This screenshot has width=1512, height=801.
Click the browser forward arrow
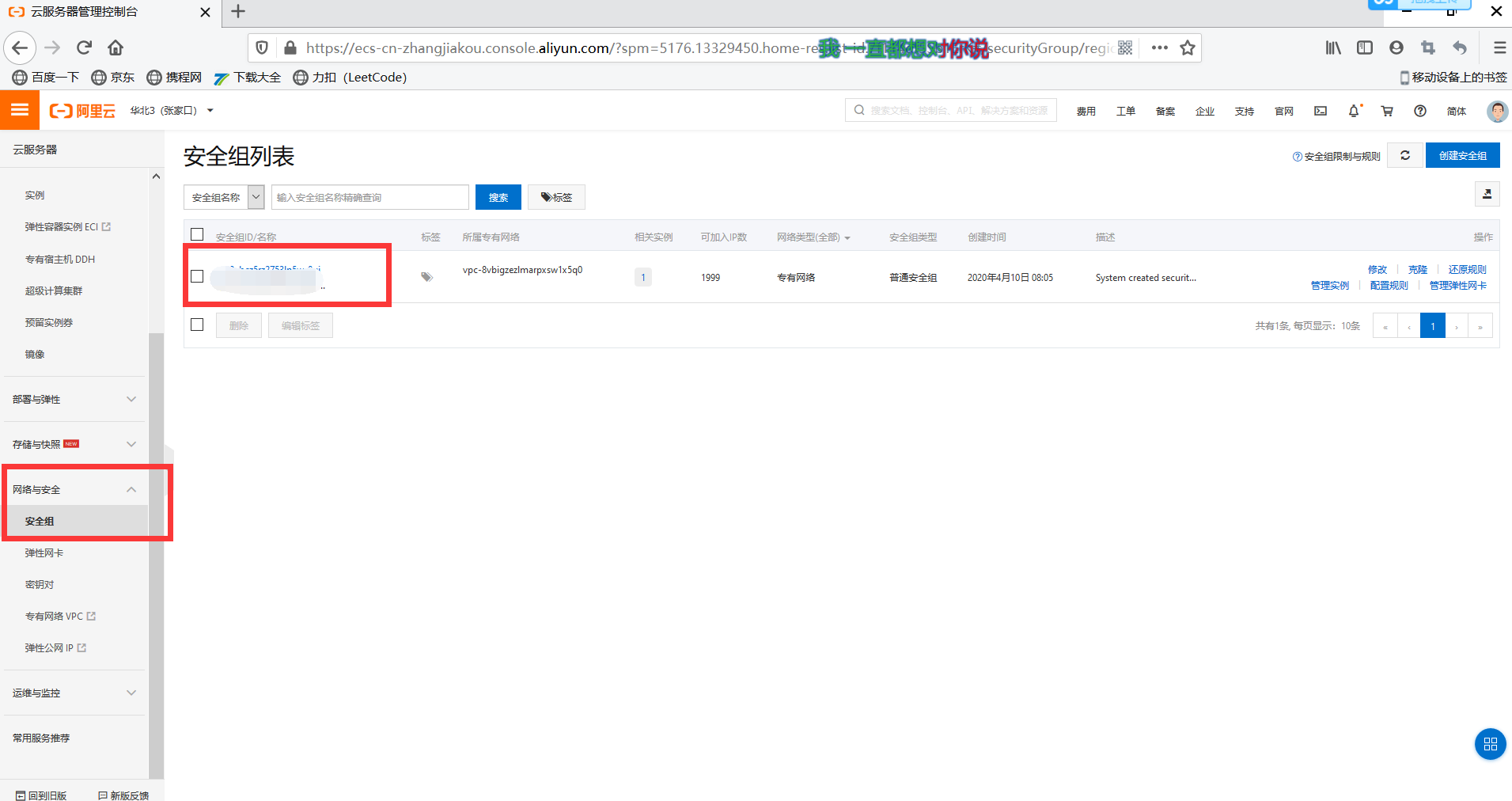(52, 47)
